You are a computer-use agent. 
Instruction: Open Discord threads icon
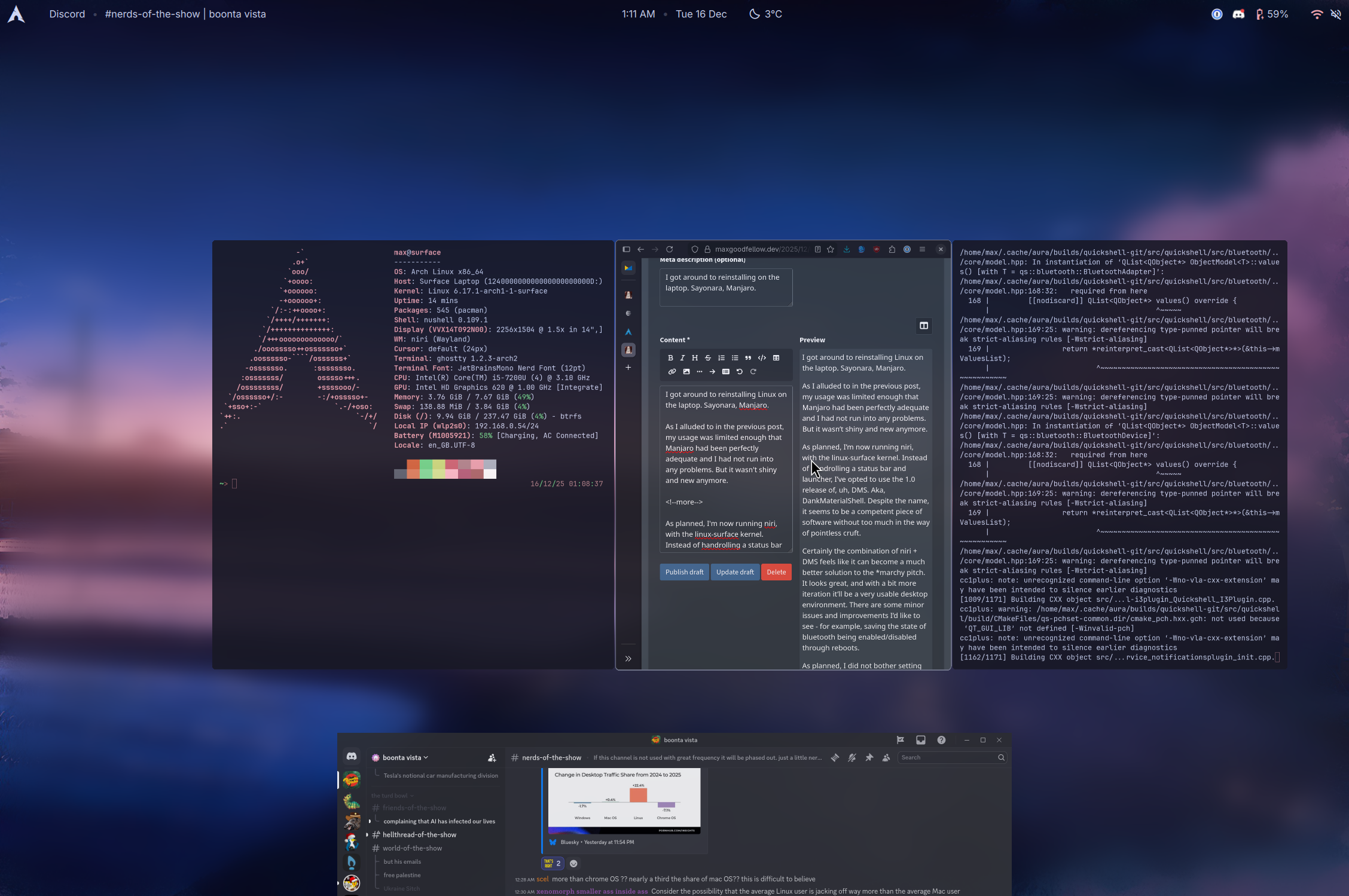[835, 757]
